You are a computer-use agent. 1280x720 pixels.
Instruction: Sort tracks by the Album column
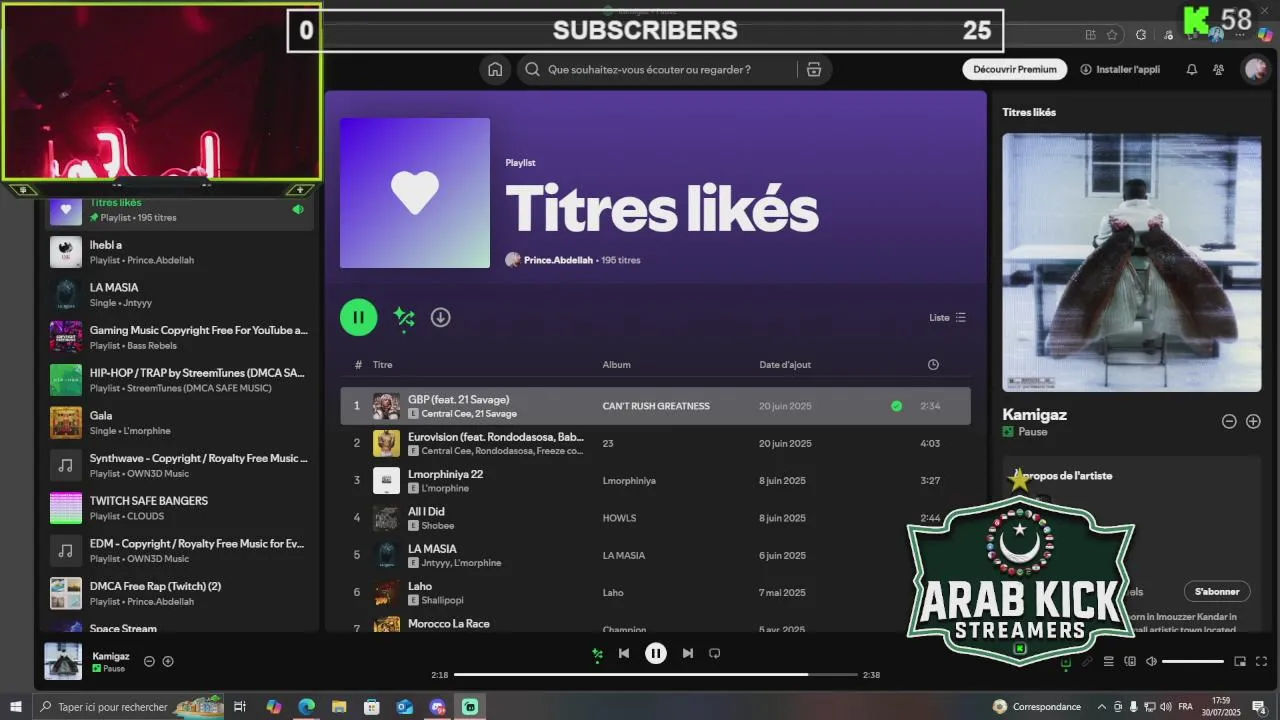[616, 365]
